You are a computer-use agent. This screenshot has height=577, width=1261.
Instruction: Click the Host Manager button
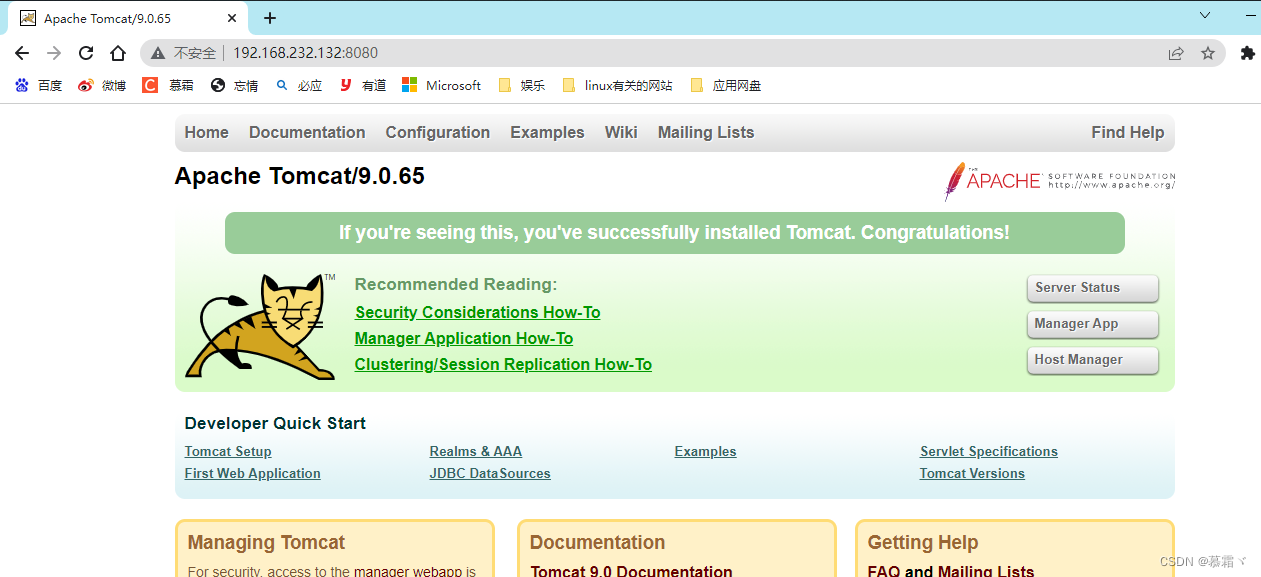pyautogui.click(x=1093, y=360)
